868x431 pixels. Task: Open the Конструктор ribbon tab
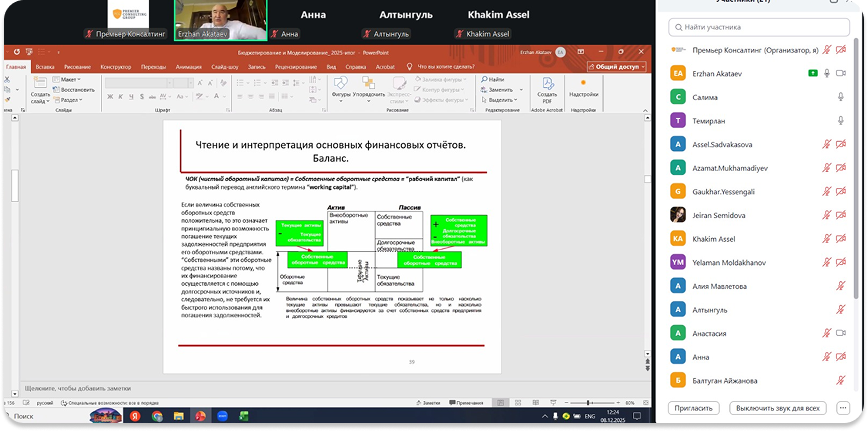click(116, 66)
